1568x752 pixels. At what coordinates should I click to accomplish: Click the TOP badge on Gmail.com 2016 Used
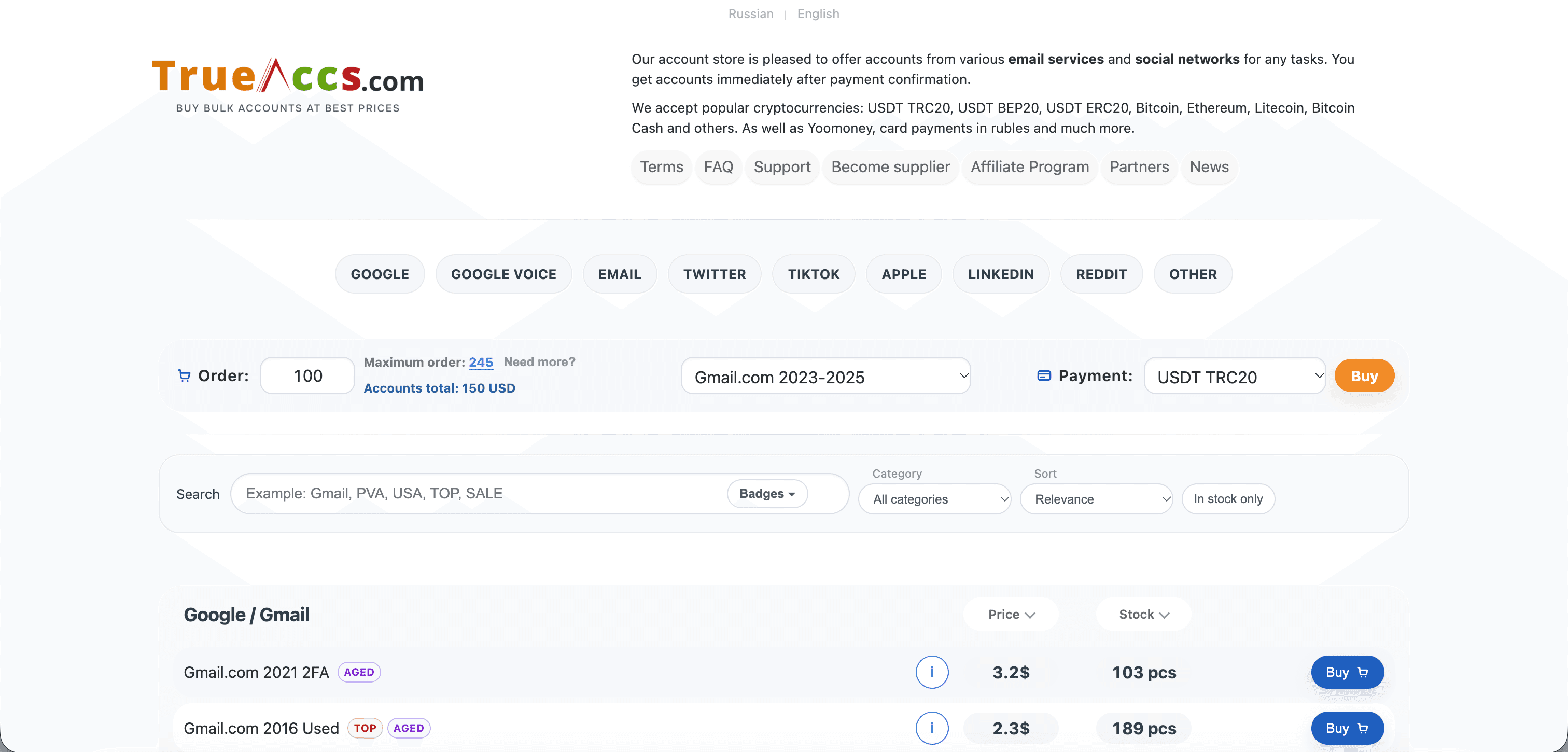tap(365, 728)
